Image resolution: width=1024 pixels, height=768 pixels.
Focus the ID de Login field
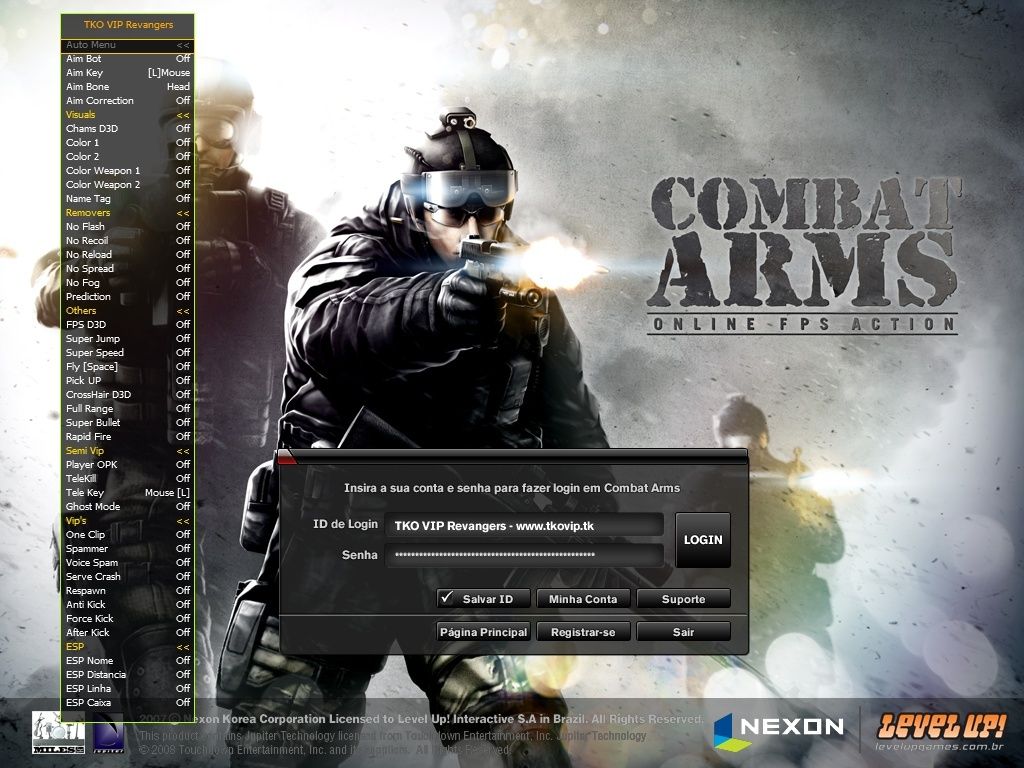pyautogui.click(x=524, y=526)
